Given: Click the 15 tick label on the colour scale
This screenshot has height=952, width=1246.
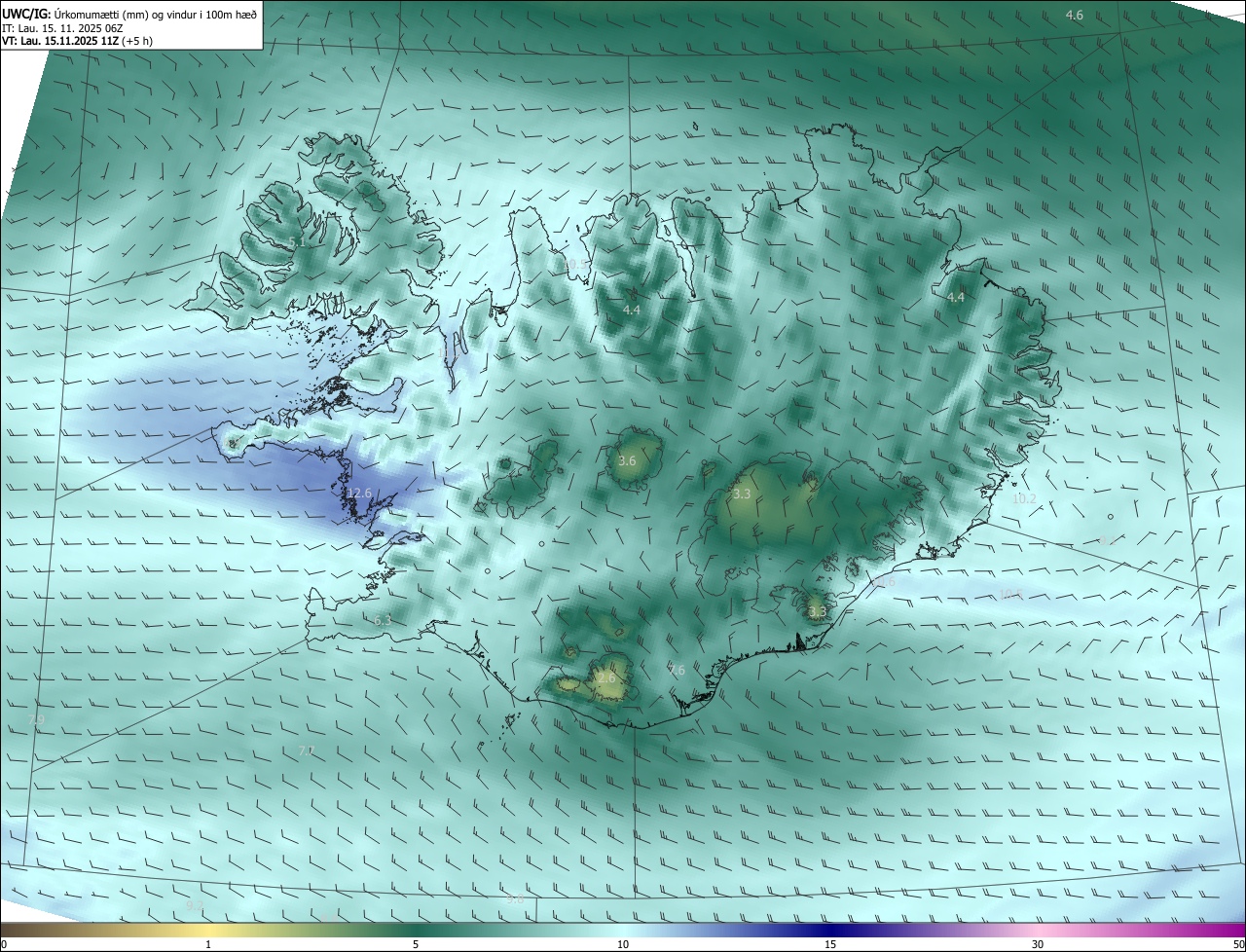Looking at the screenshot, I should 830,944.
